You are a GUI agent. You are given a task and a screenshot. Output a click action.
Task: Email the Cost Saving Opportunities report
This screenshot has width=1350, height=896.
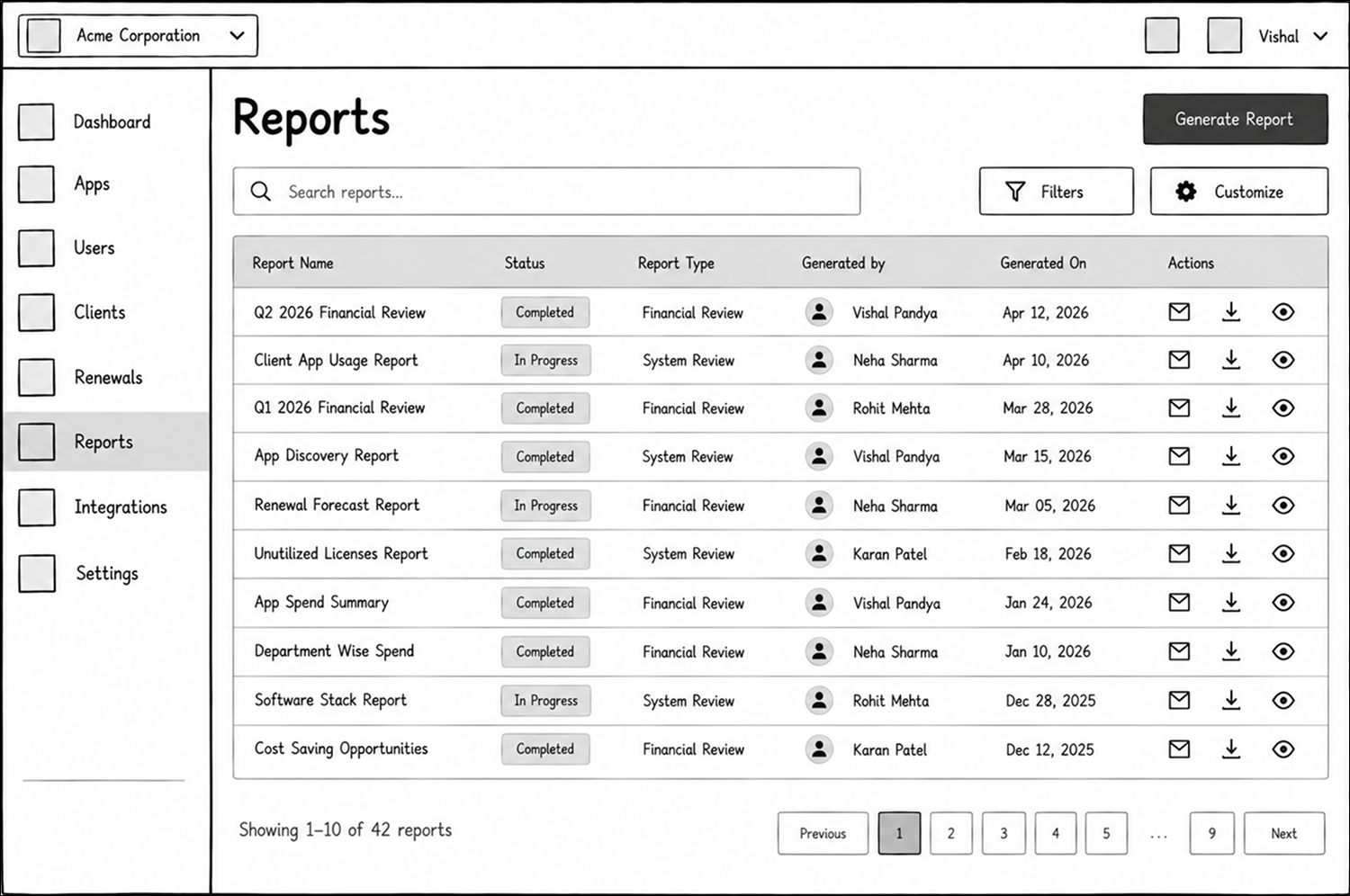point(1179,748)
